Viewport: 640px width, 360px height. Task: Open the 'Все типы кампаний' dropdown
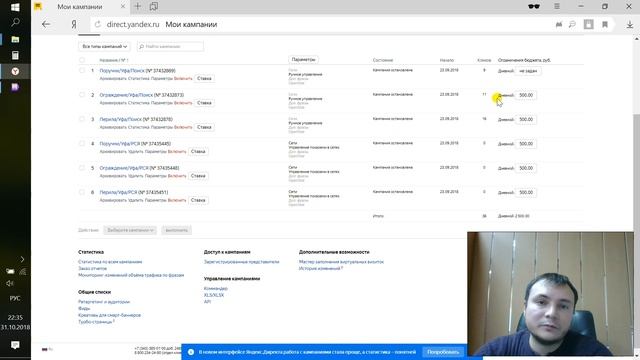point(104,47)
